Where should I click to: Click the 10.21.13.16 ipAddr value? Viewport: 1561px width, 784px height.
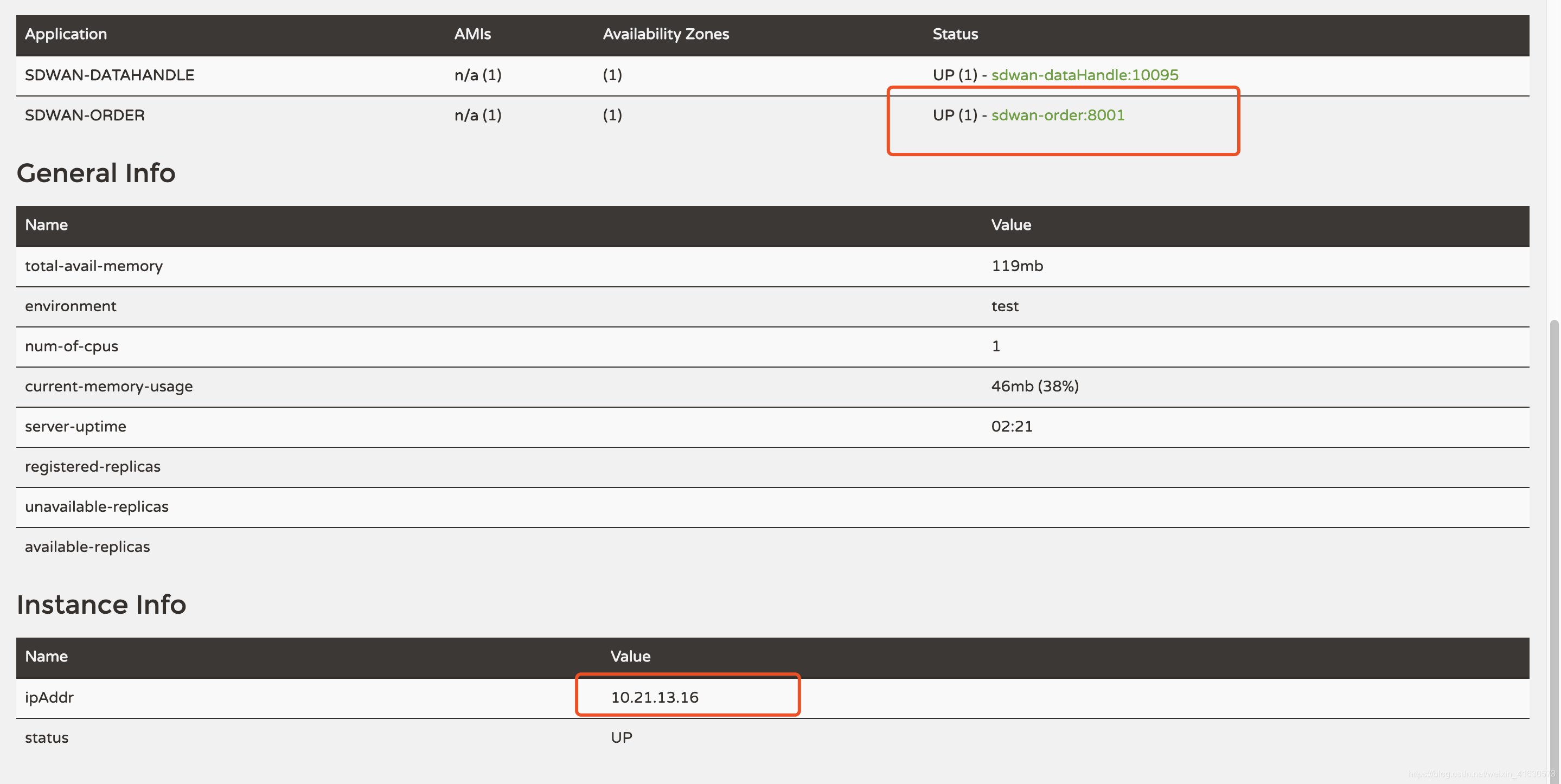click(x=655, y=697)
